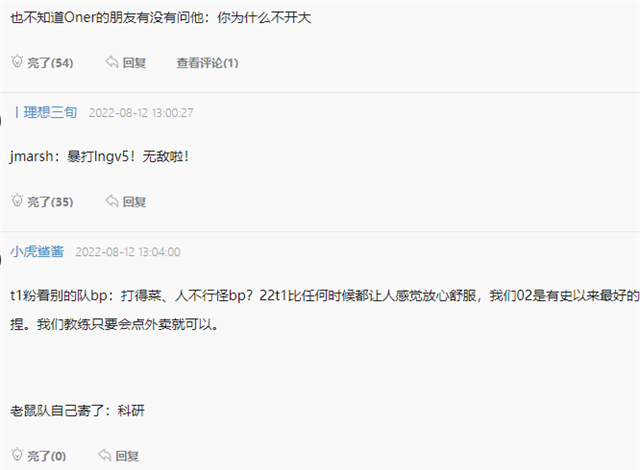The image size is (640, 470).
Task: Click the 2022-08-12 13:04:00 timestamp
Action: click(128, 252)
